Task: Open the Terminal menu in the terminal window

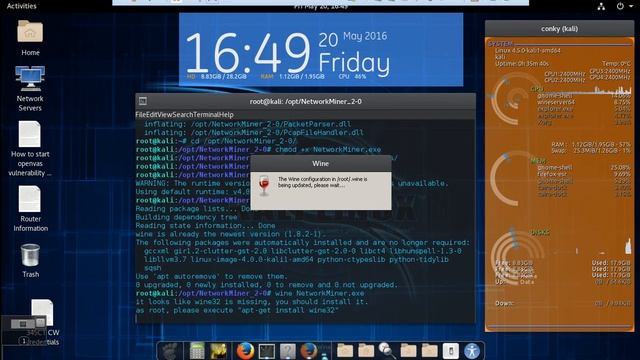Action: point(206,115)
